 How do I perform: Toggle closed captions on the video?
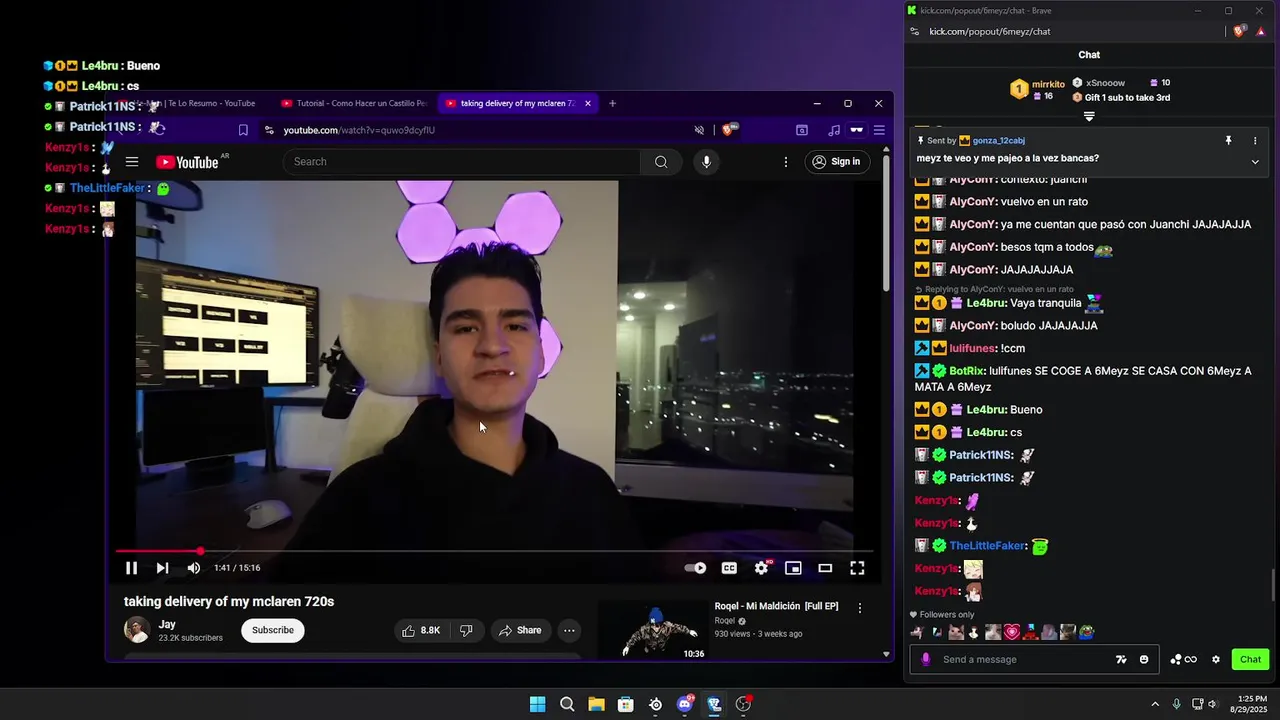[729, 568]
